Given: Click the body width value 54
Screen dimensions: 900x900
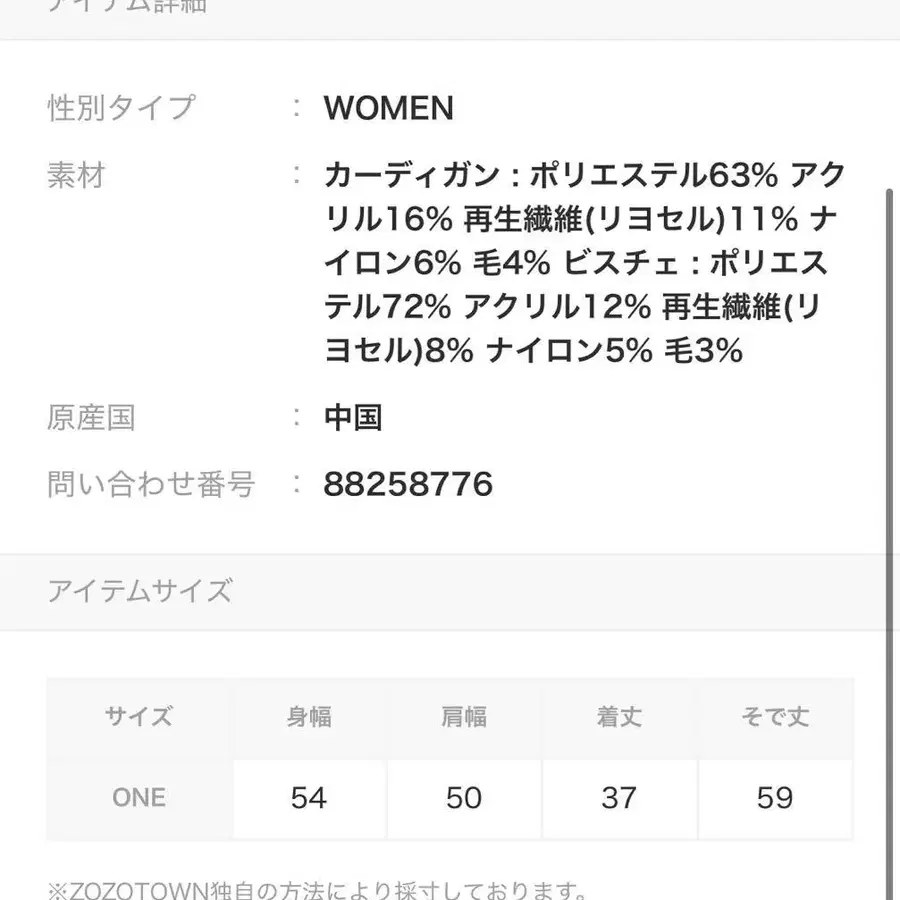Looking at the screenshot, I should (309, 797).
